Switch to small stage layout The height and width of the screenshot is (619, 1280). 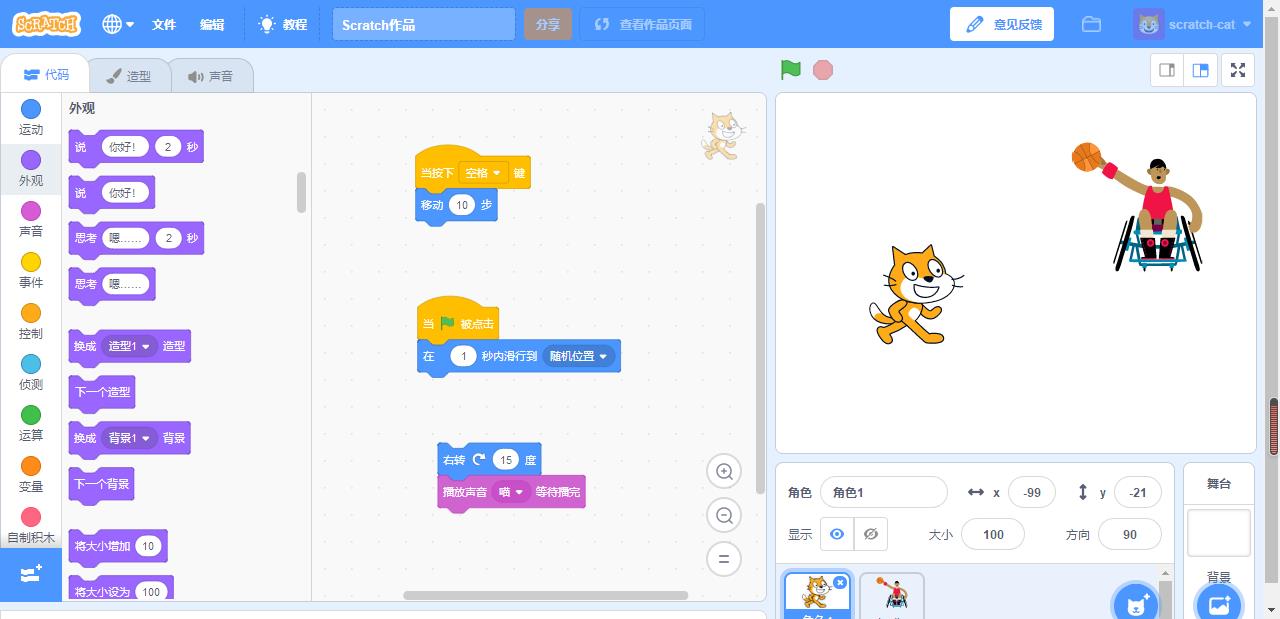pyautogui.click(x=1167, y=70)
